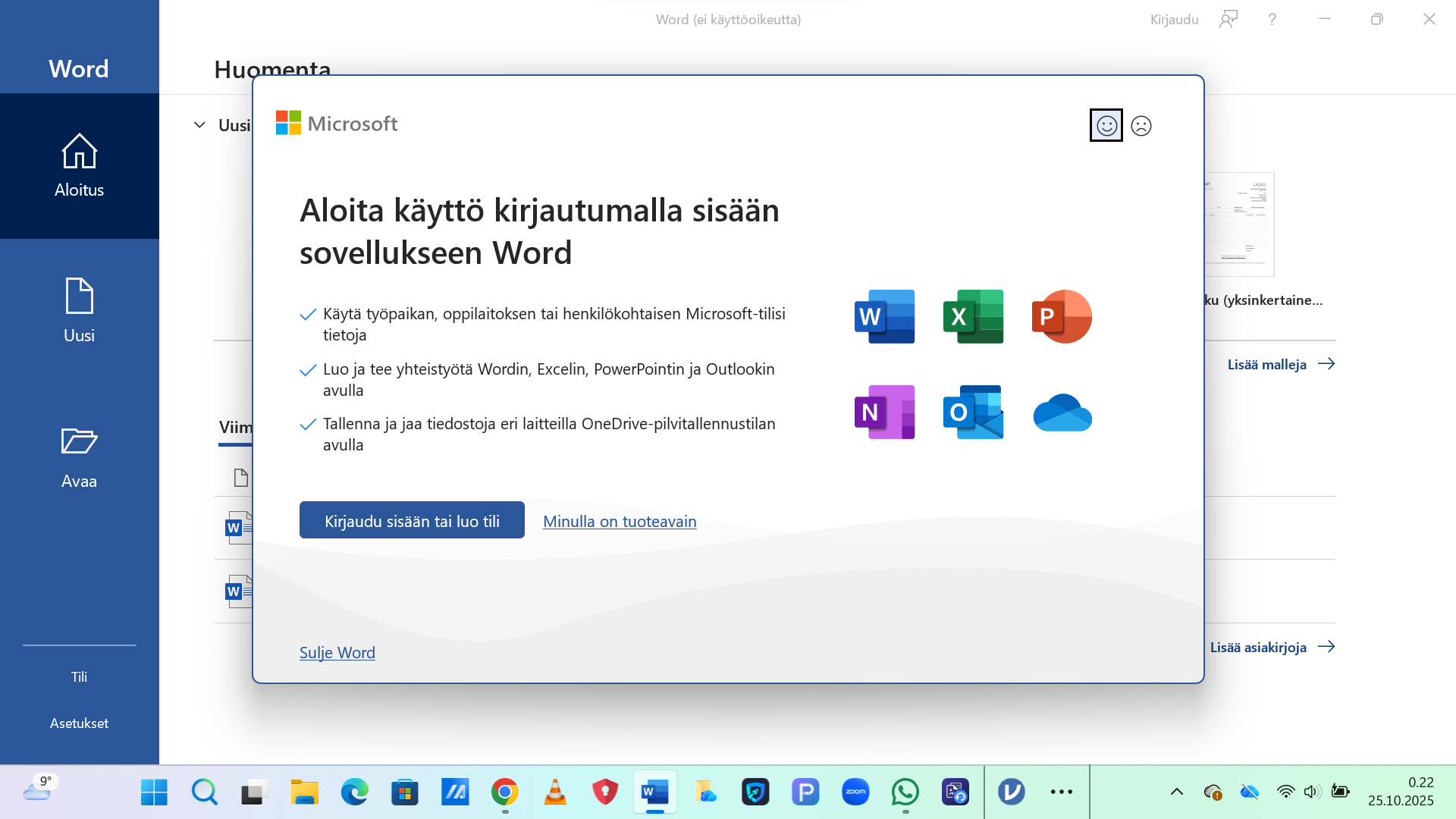Click the Microsoft logo in dialog
Image resolution: width=1456 pixels, height=819 pixels.
(x=336, y=123)
